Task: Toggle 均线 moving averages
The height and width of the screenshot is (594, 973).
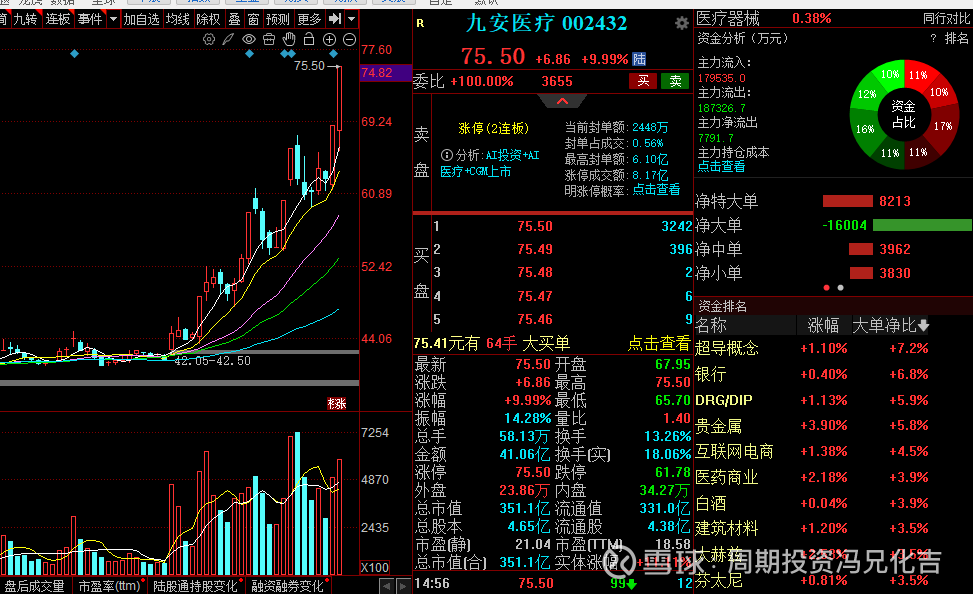Action: [177, 19]
